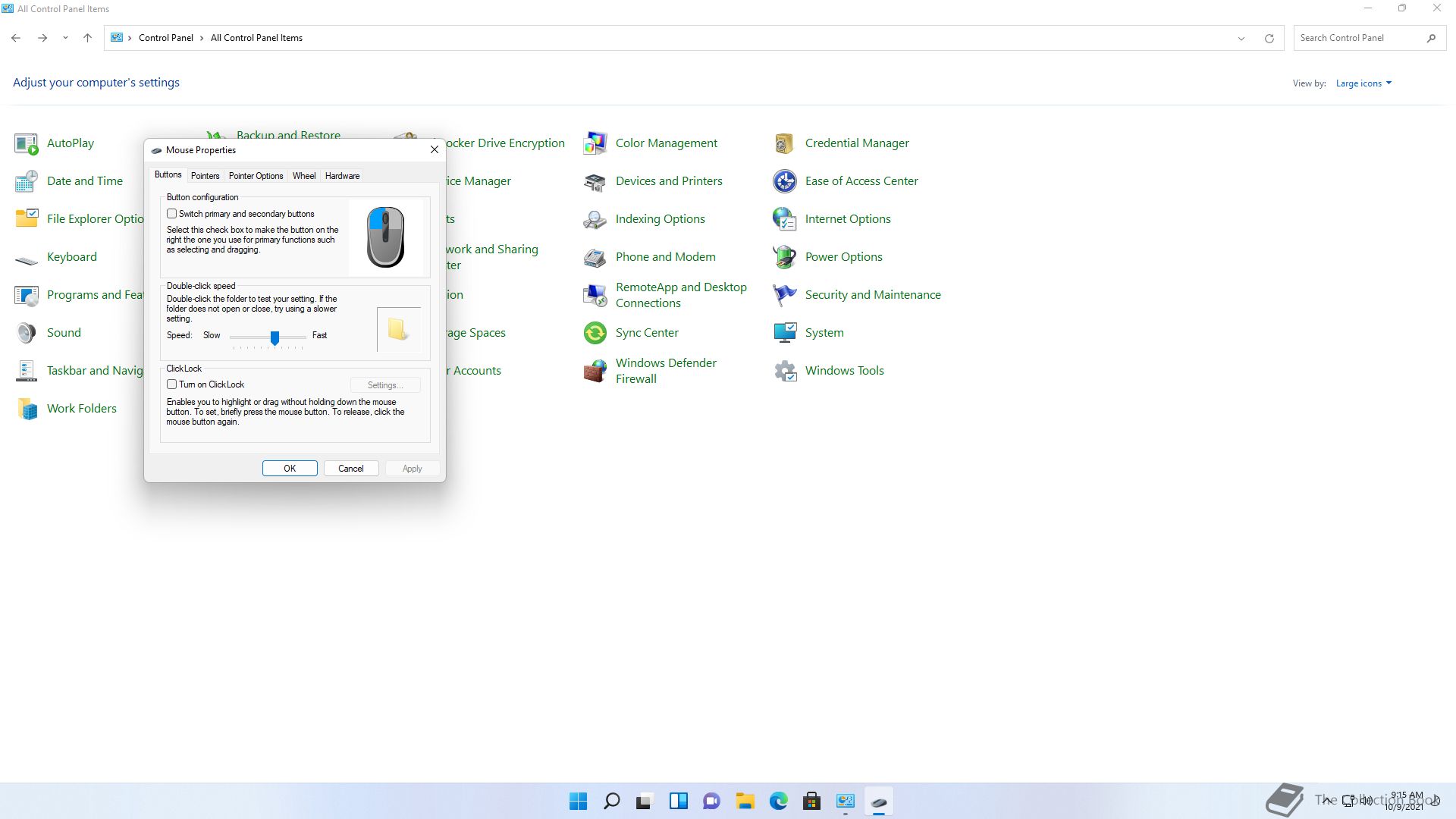
Task: Expand the address bar history dropdown
Action: [x=1241, y=38]
